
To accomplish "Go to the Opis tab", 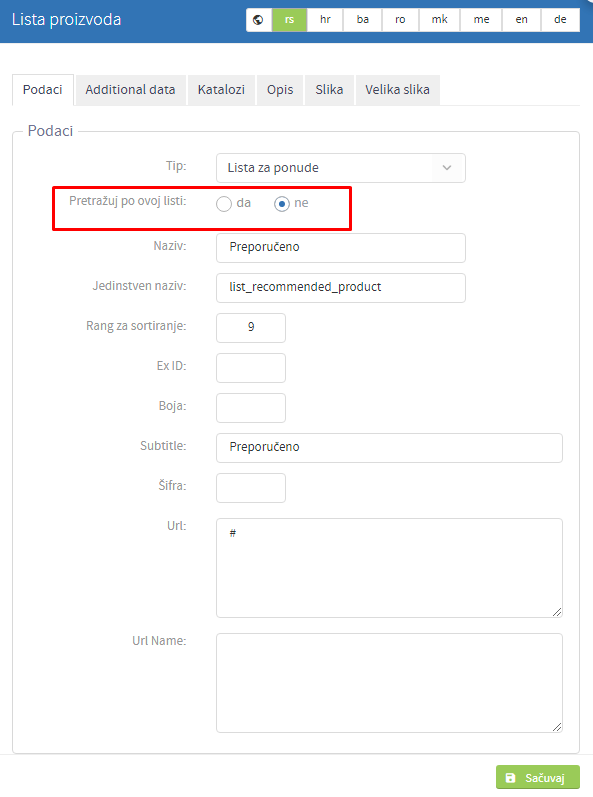I will (x=280, y=90).
